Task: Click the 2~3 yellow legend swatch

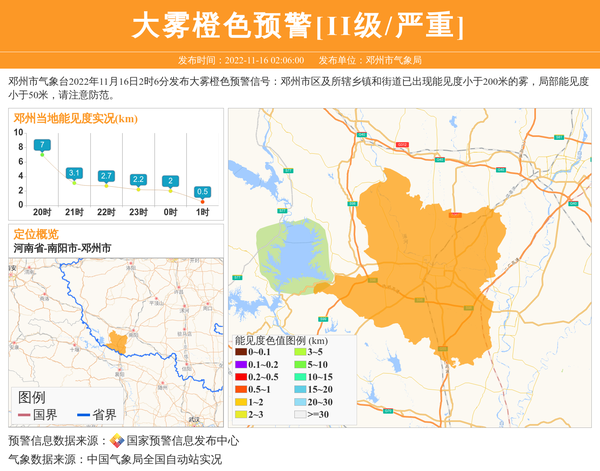Action: (241, 414)
